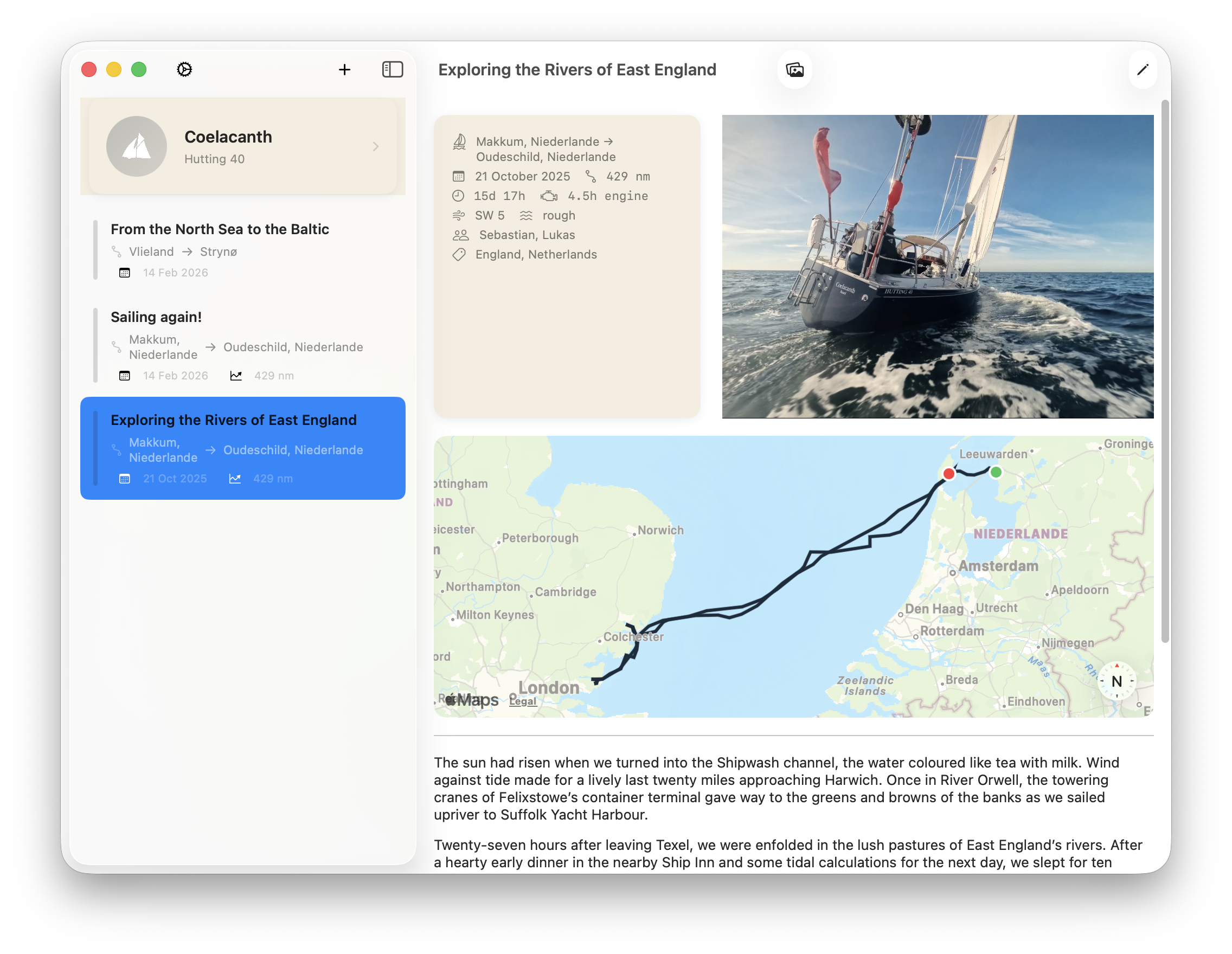This screenshot has width=1232, height=954.
Task: Open the settings gear in the toolbar
Action: point(184,69)
